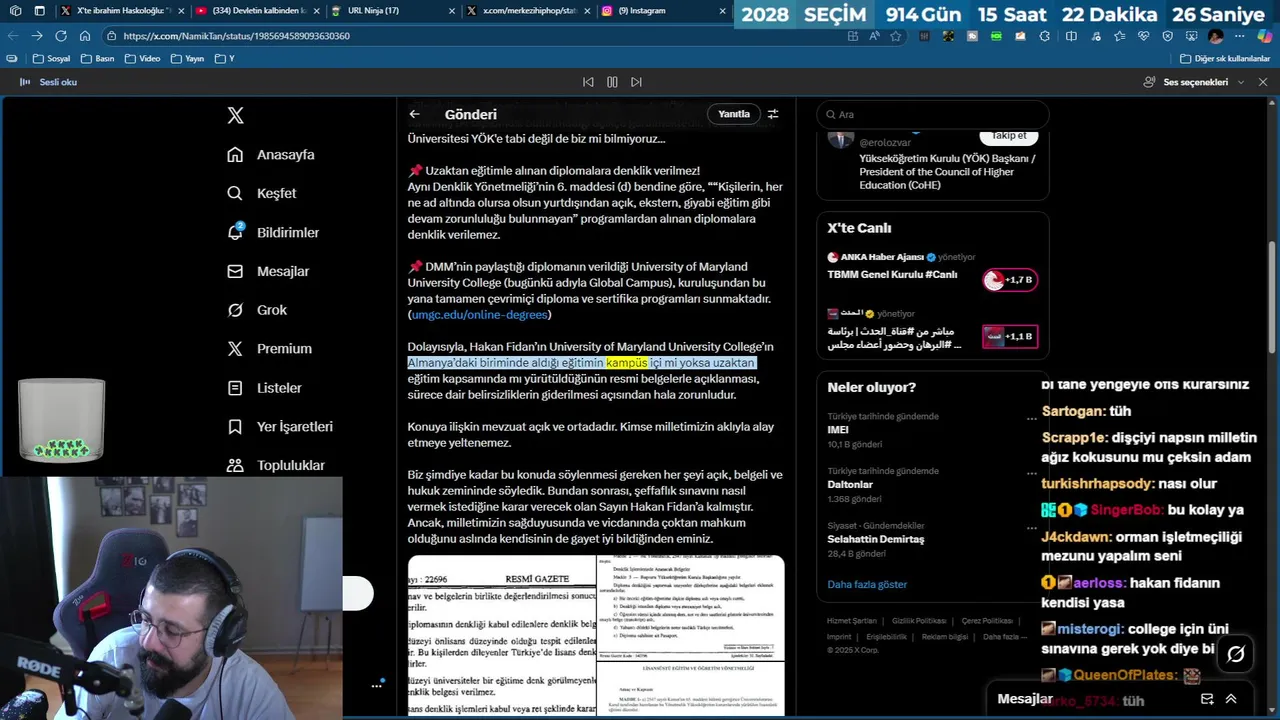Screen dimensions: 1280x720
Task: Click the Yanıtla reply button
Action: pyautogui.click(x=733, y=114)
